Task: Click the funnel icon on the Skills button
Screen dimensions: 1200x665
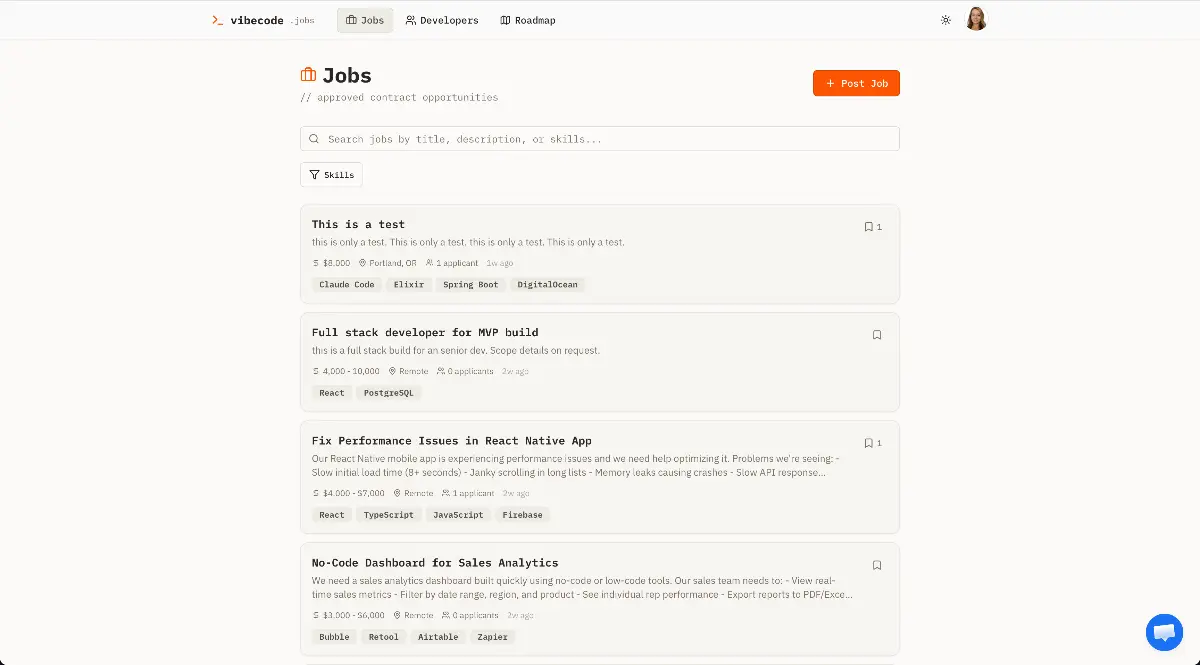Action: coord(313,174)
